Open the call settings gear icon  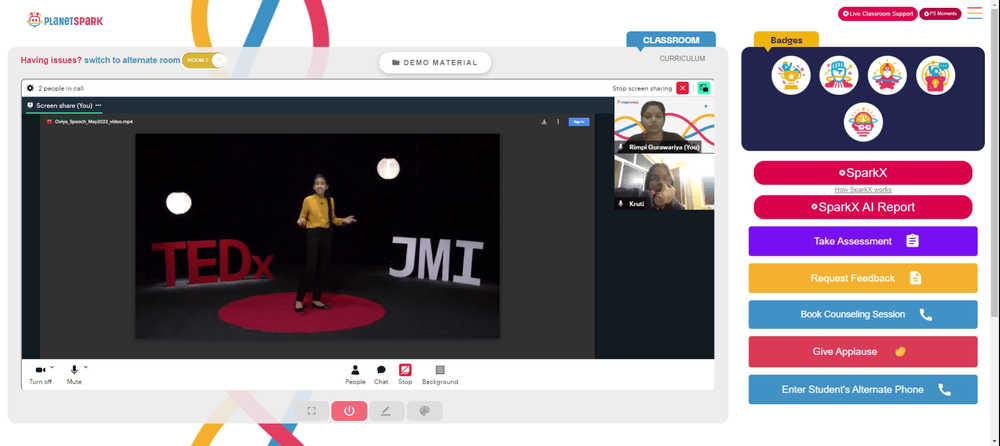(30, 88)
